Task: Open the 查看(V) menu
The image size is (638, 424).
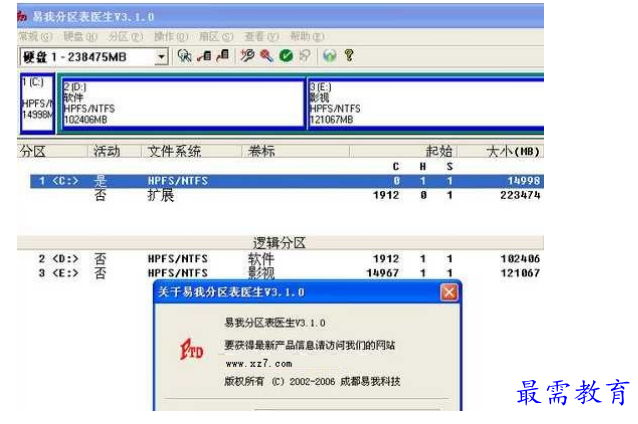Action: 261,37
